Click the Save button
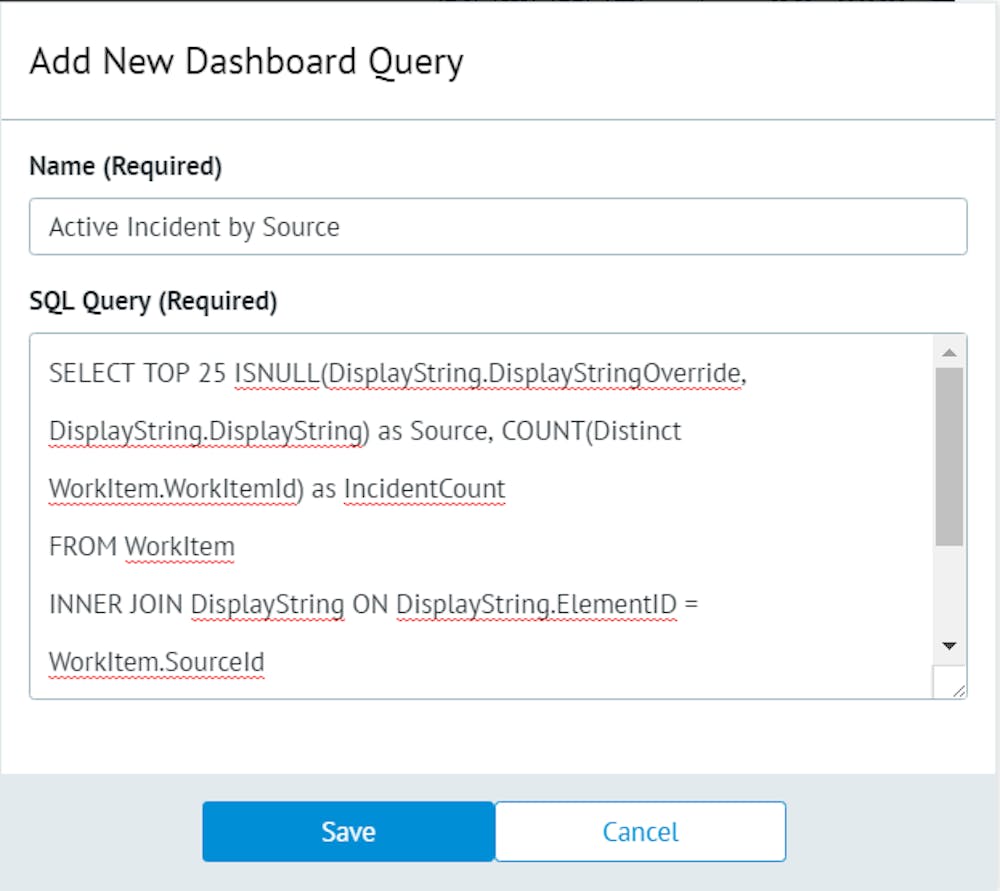Viewport: 1000px width, 891px height. tap(348, 831)
